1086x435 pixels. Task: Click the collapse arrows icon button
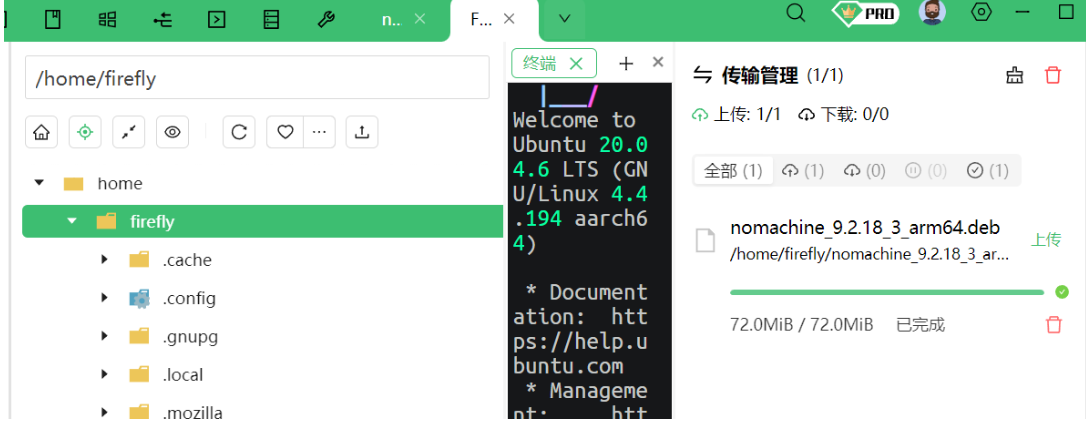(x=129, y=132)
